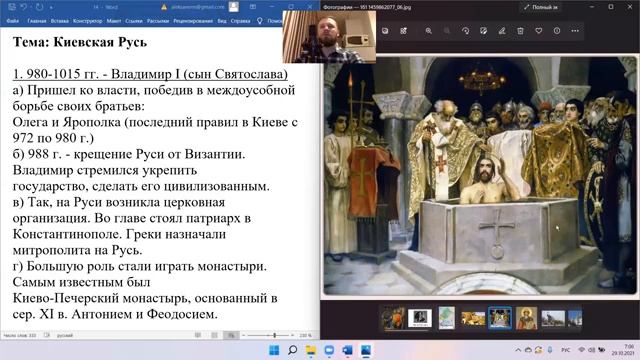Screen dimensions: 640x360
Task: Select the map thumbnail in the filmstrip
Action: [x=447, y=318]
